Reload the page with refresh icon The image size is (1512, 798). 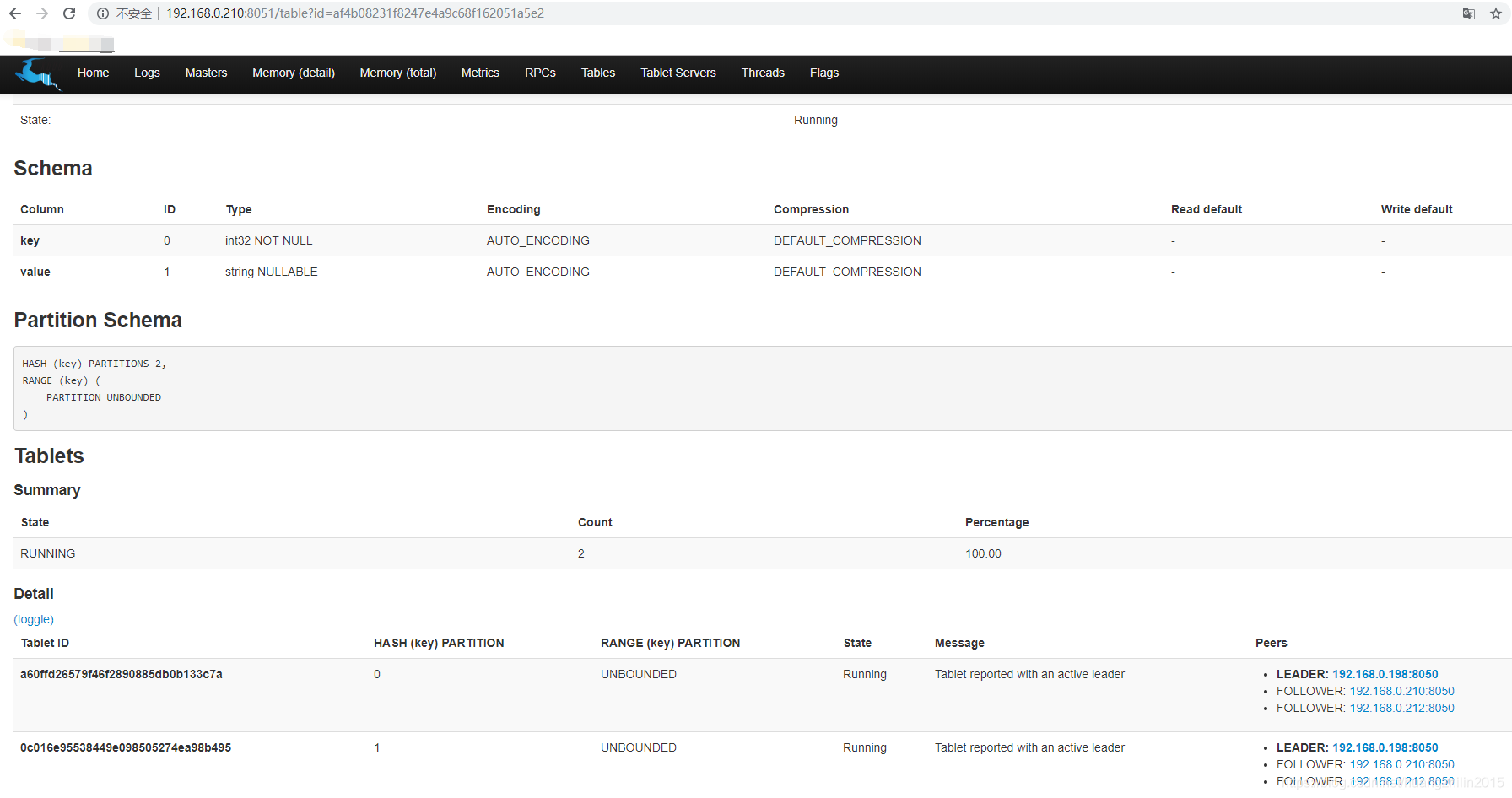(69, 13)
